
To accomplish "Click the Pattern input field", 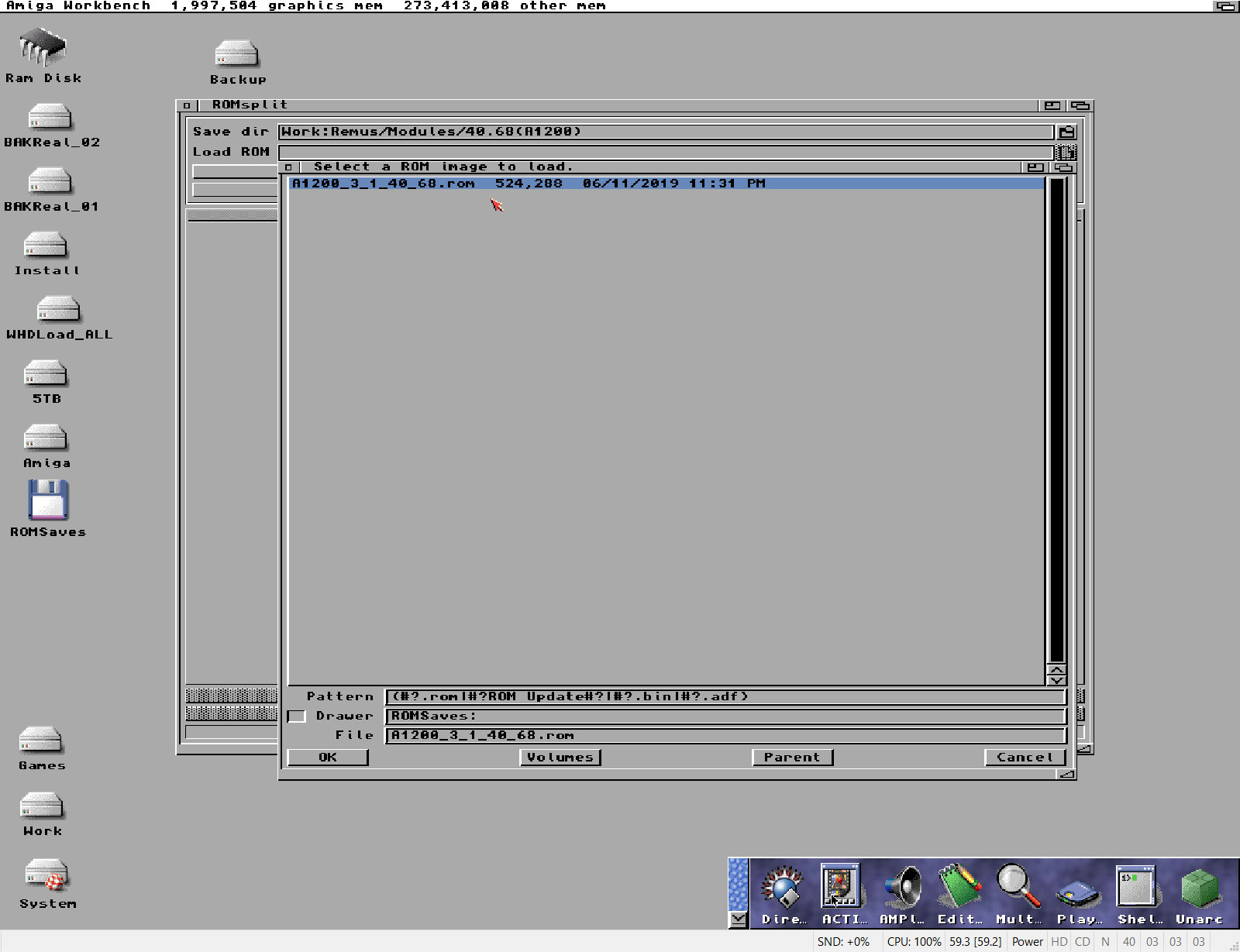I will point(725,697).
